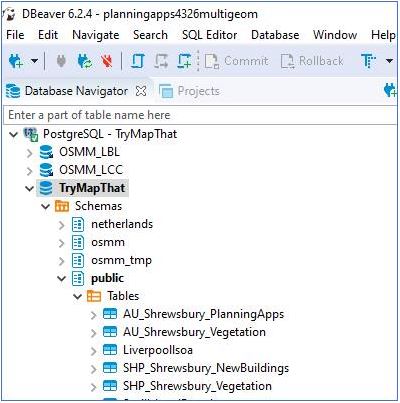
Task: Click the osmm schema icon
Action: coord(78,242)
